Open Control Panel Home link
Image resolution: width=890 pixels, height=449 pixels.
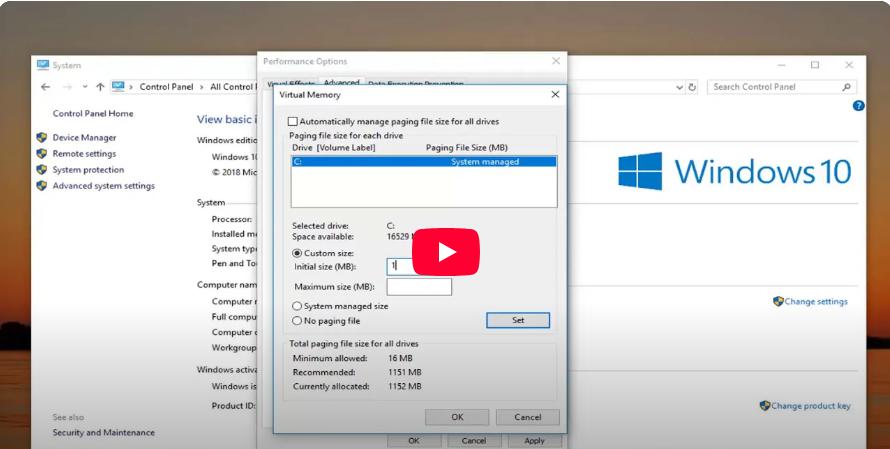click(93, 114)
